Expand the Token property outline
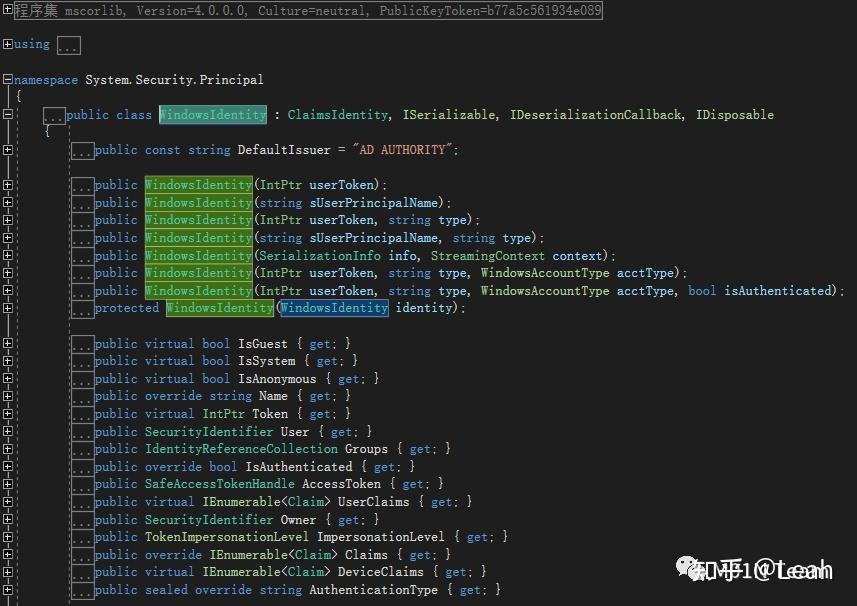Screen dimensions: 857x606 pos(7,414)
